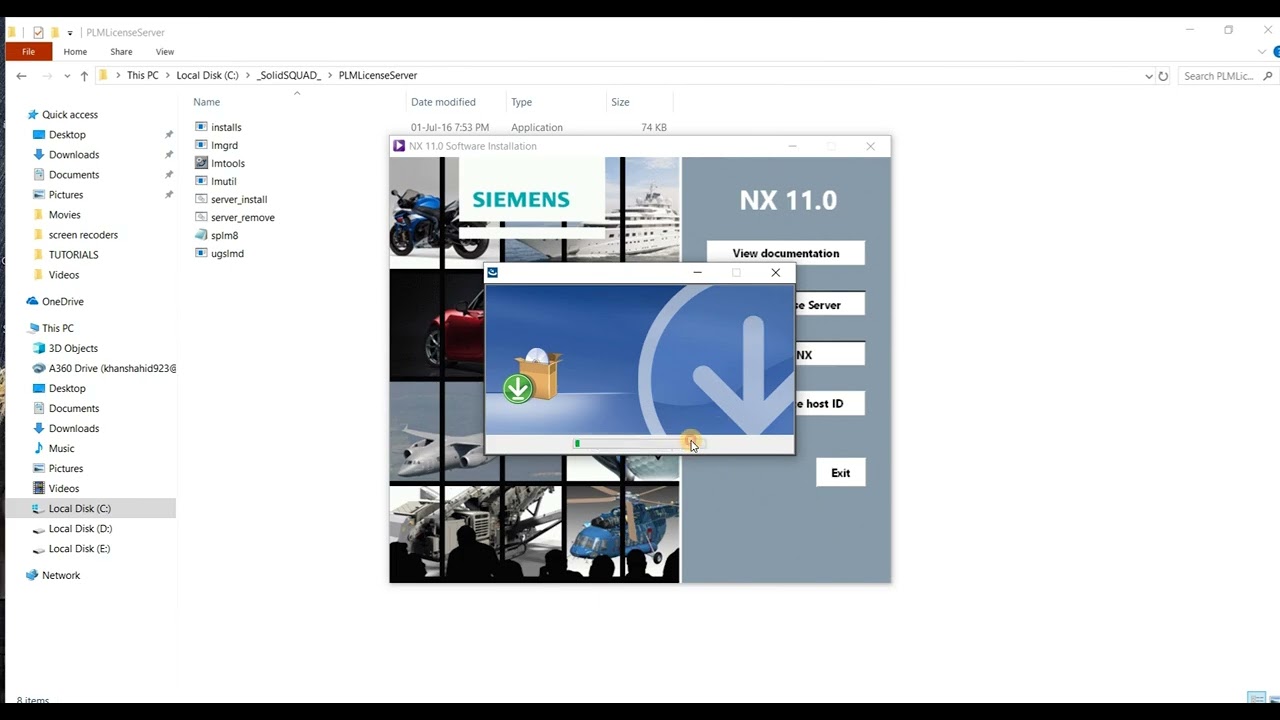Click PLMLicenseServer breadcrumb

tap(378, 75)
